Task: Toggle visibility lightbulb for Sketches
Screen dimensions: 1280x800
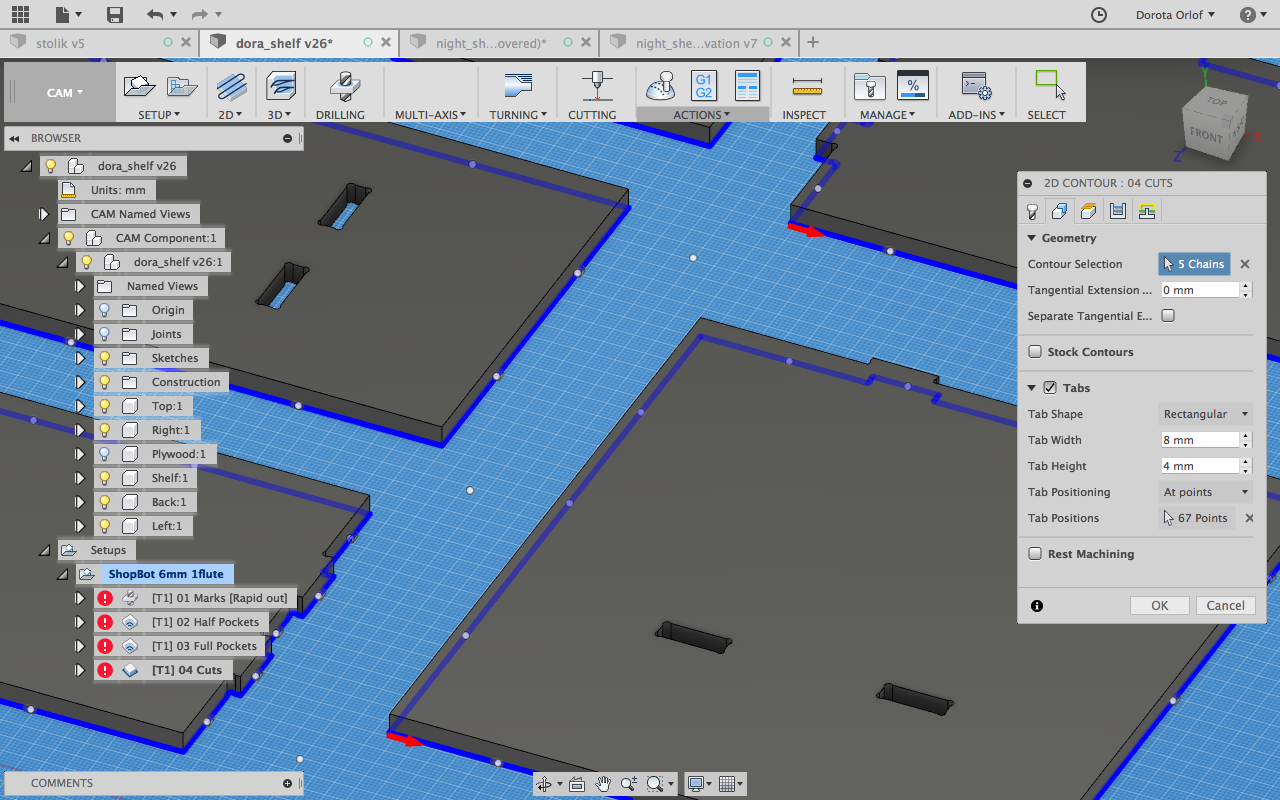Action: tap(105, 358)
